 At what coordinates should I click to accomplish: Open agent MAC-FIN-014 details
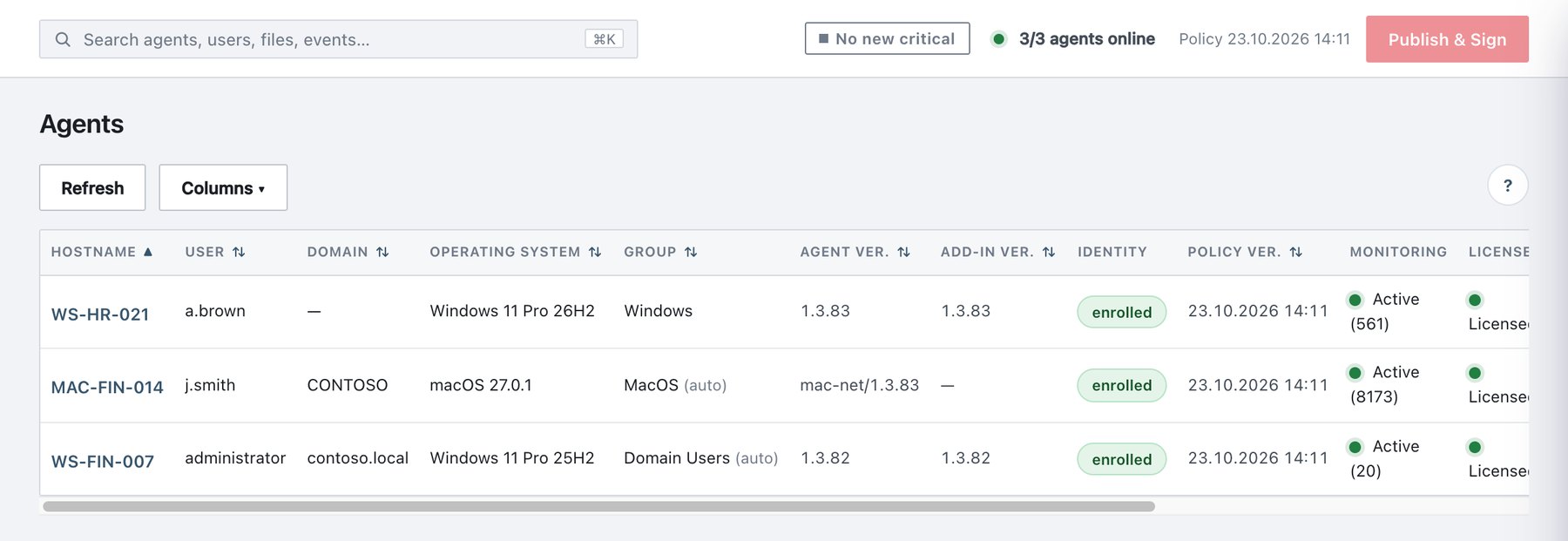(x=107, y=387)
